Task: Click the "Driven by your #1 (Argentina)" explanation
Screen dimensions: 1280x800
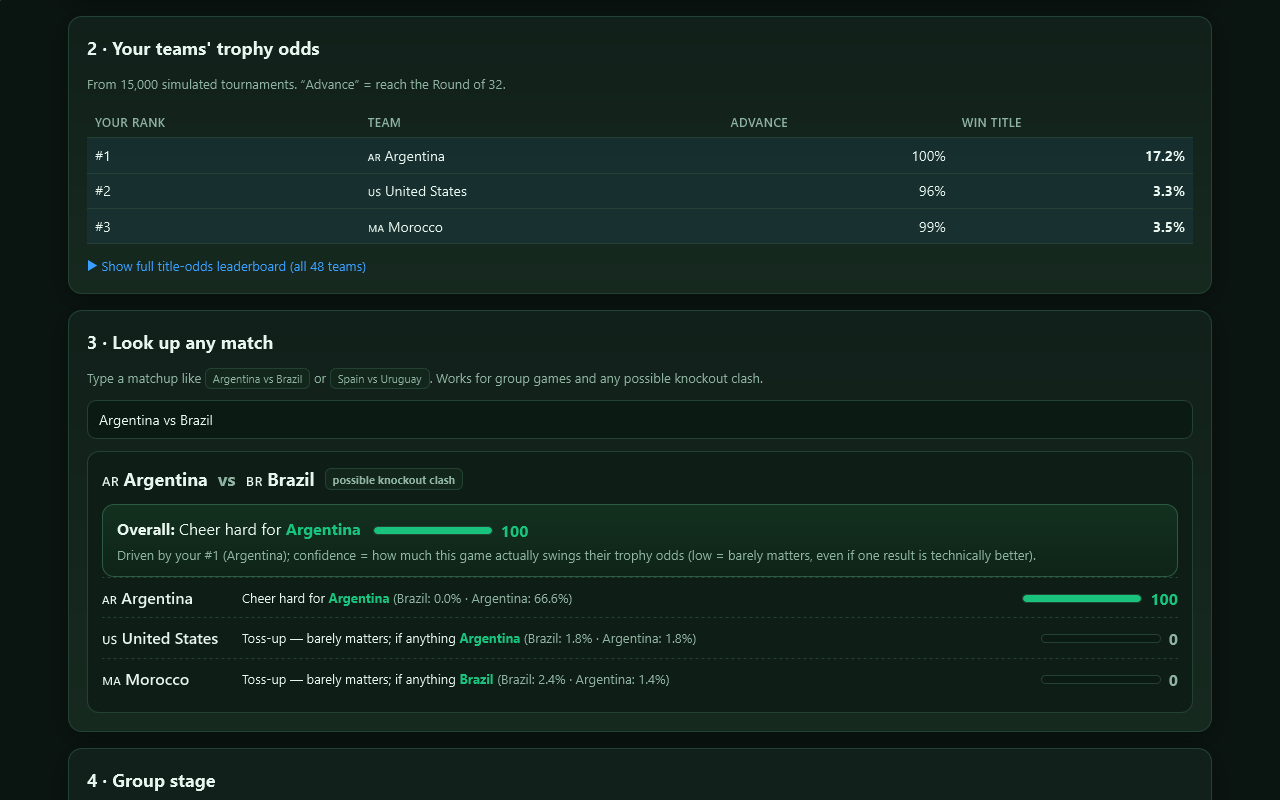Action: [x=576, y=556]
